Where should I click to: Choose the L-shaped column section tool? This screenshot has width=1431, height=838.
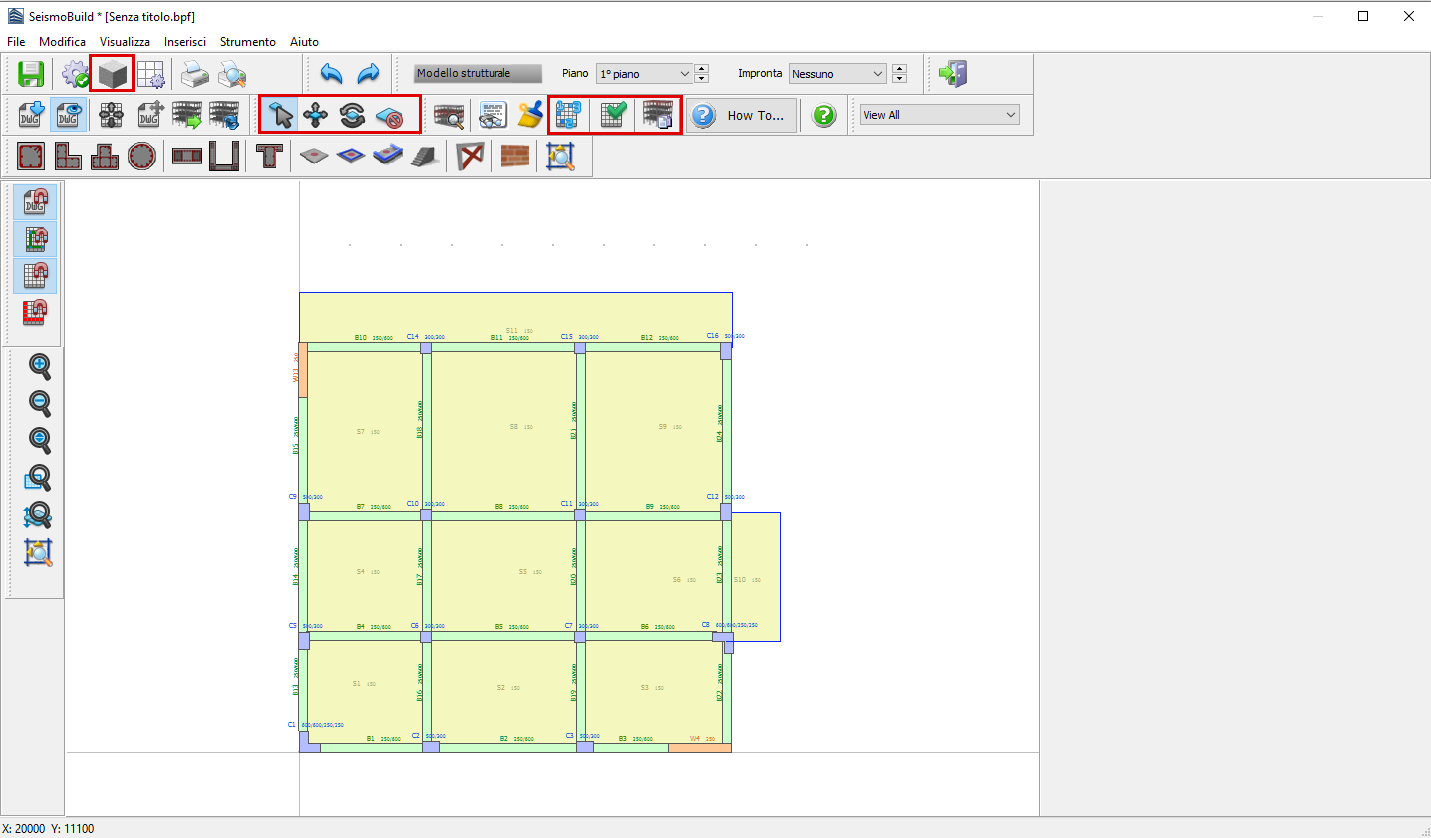pyautogui.click(x=68, y=157)
